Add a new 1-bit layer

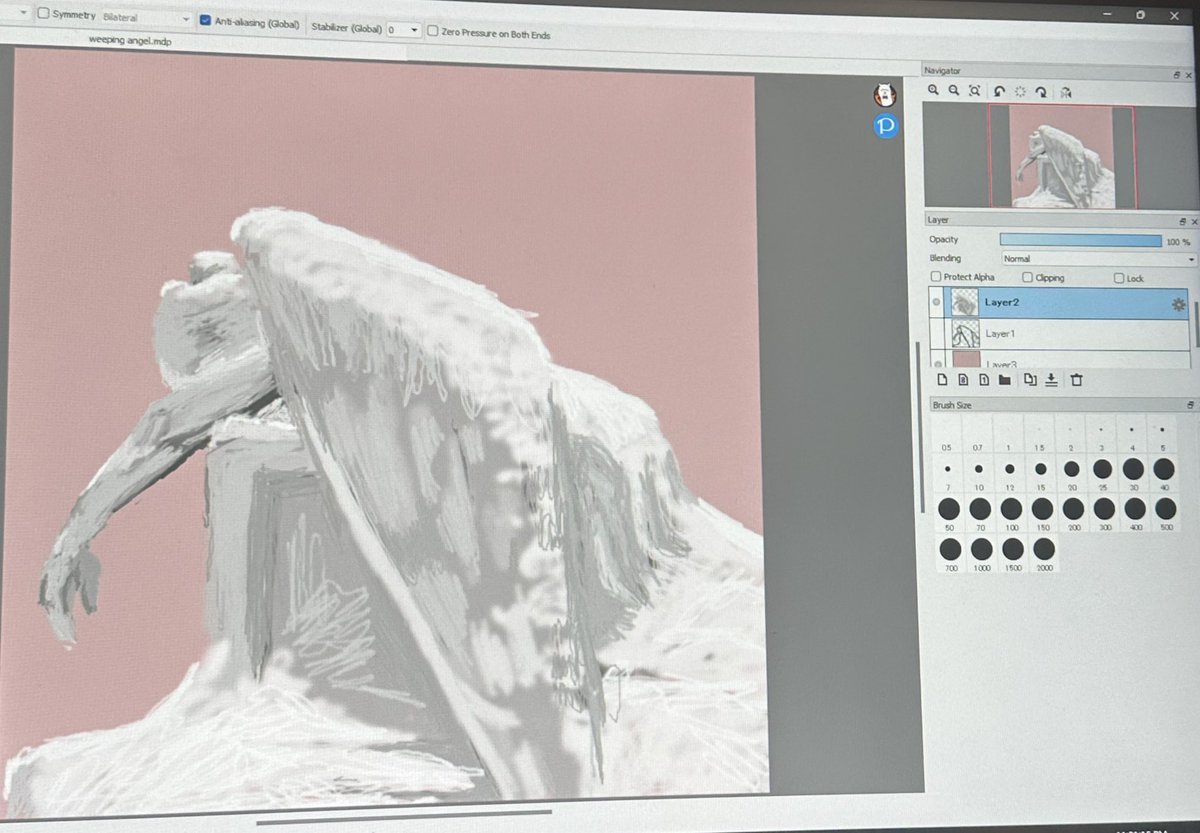point(984,379)
